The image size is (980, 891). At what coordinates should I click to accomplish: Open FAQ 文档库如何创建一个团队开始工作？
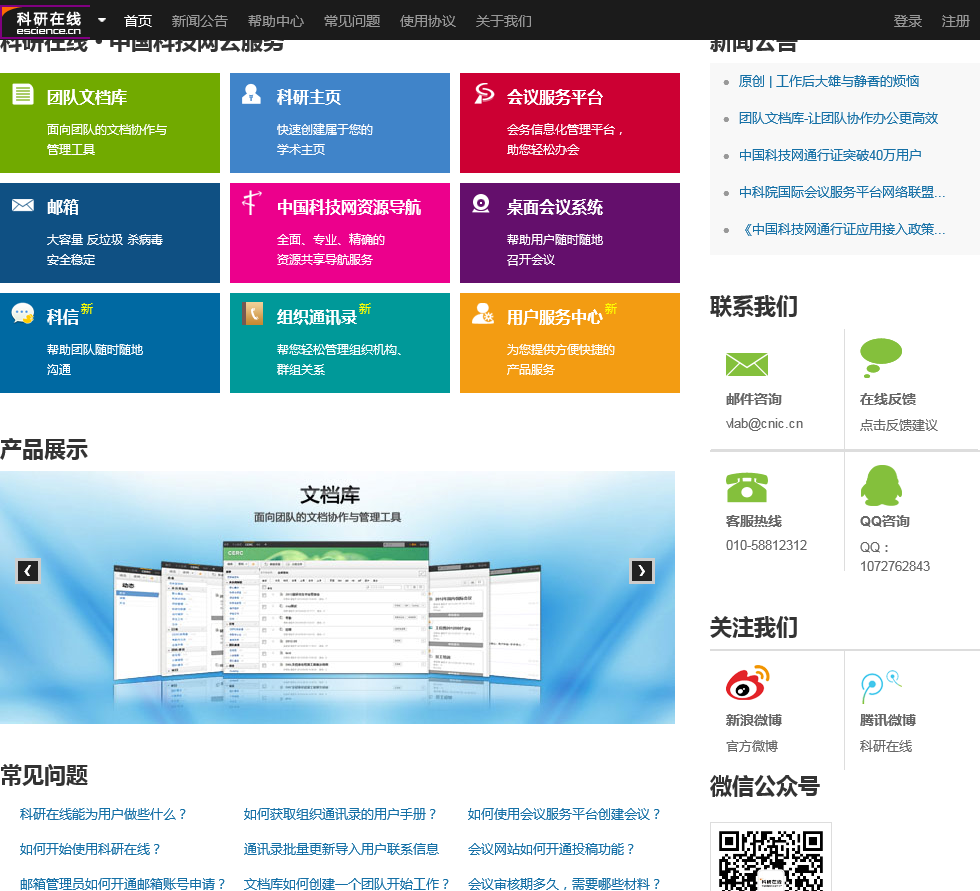point(346,884)
